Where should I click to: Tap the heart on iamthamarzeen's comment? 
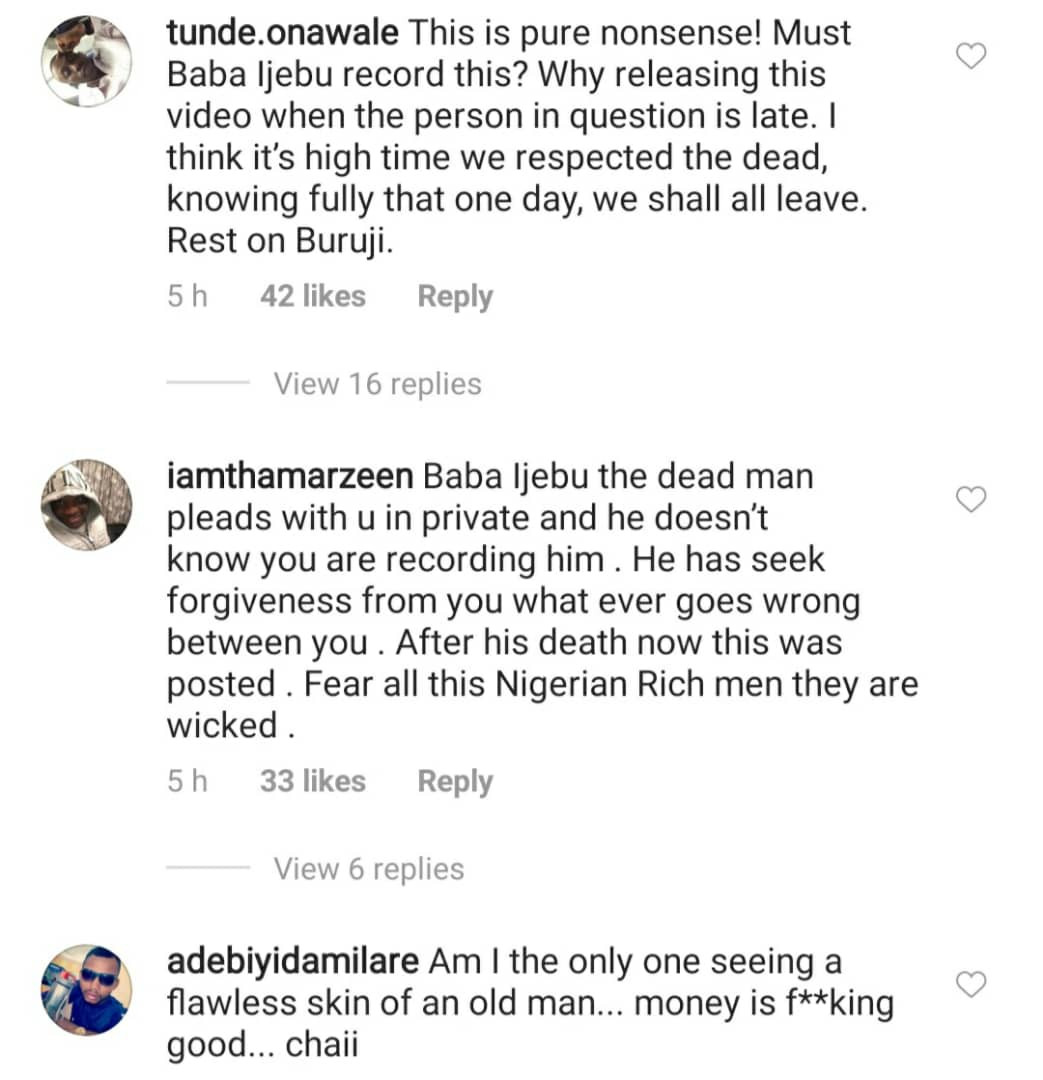(971, 498)
